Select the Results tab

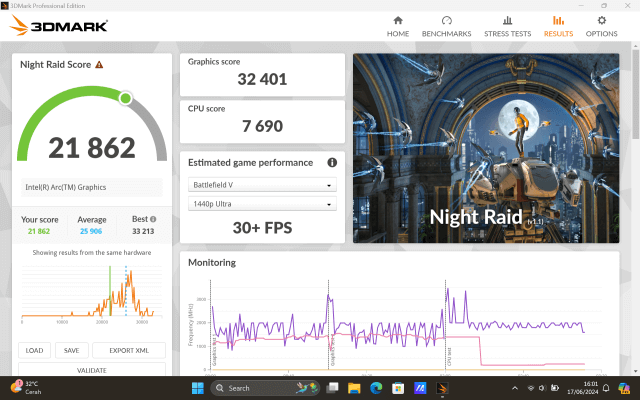(x=558, y=27)
